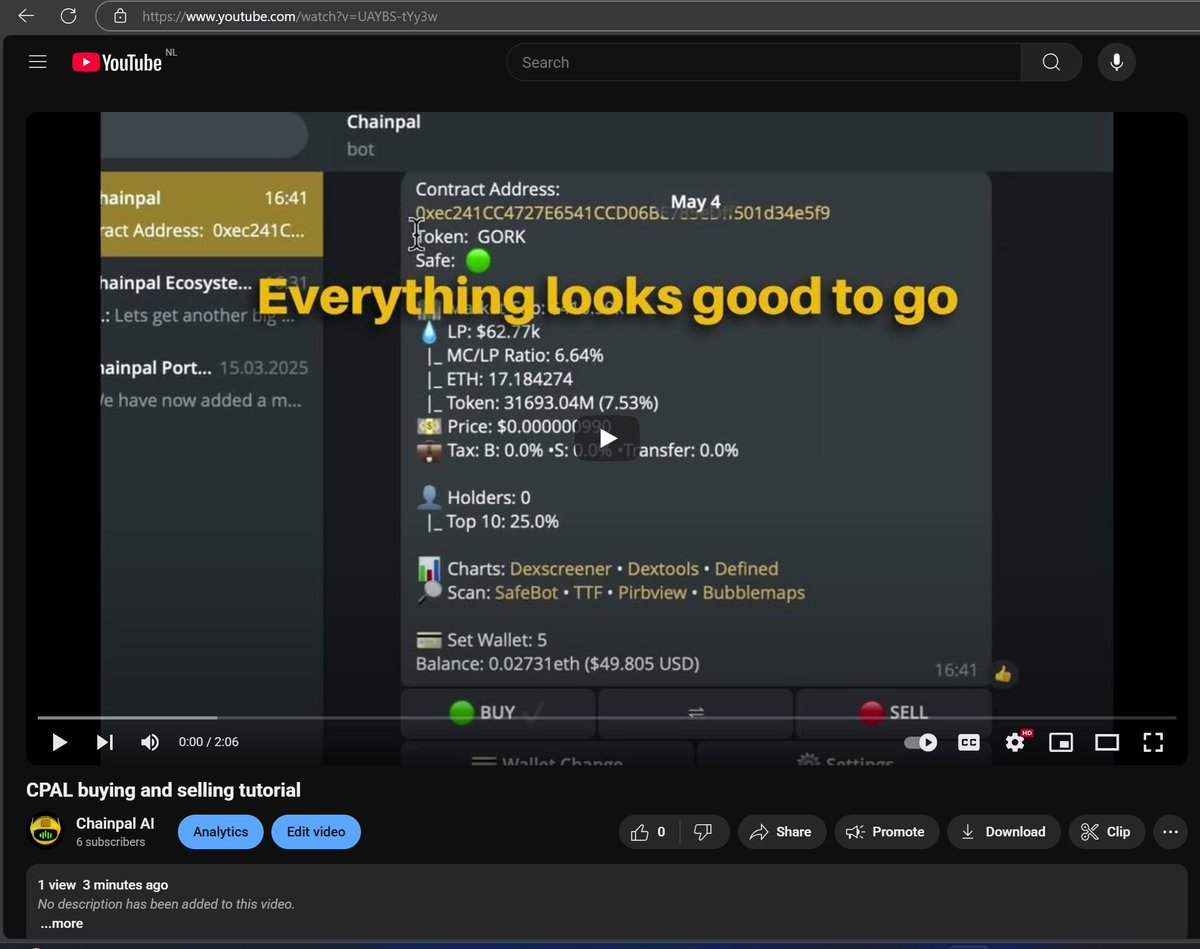Mute the video volume
Viewport: 1200px width, 949px height.
[150, 742]
